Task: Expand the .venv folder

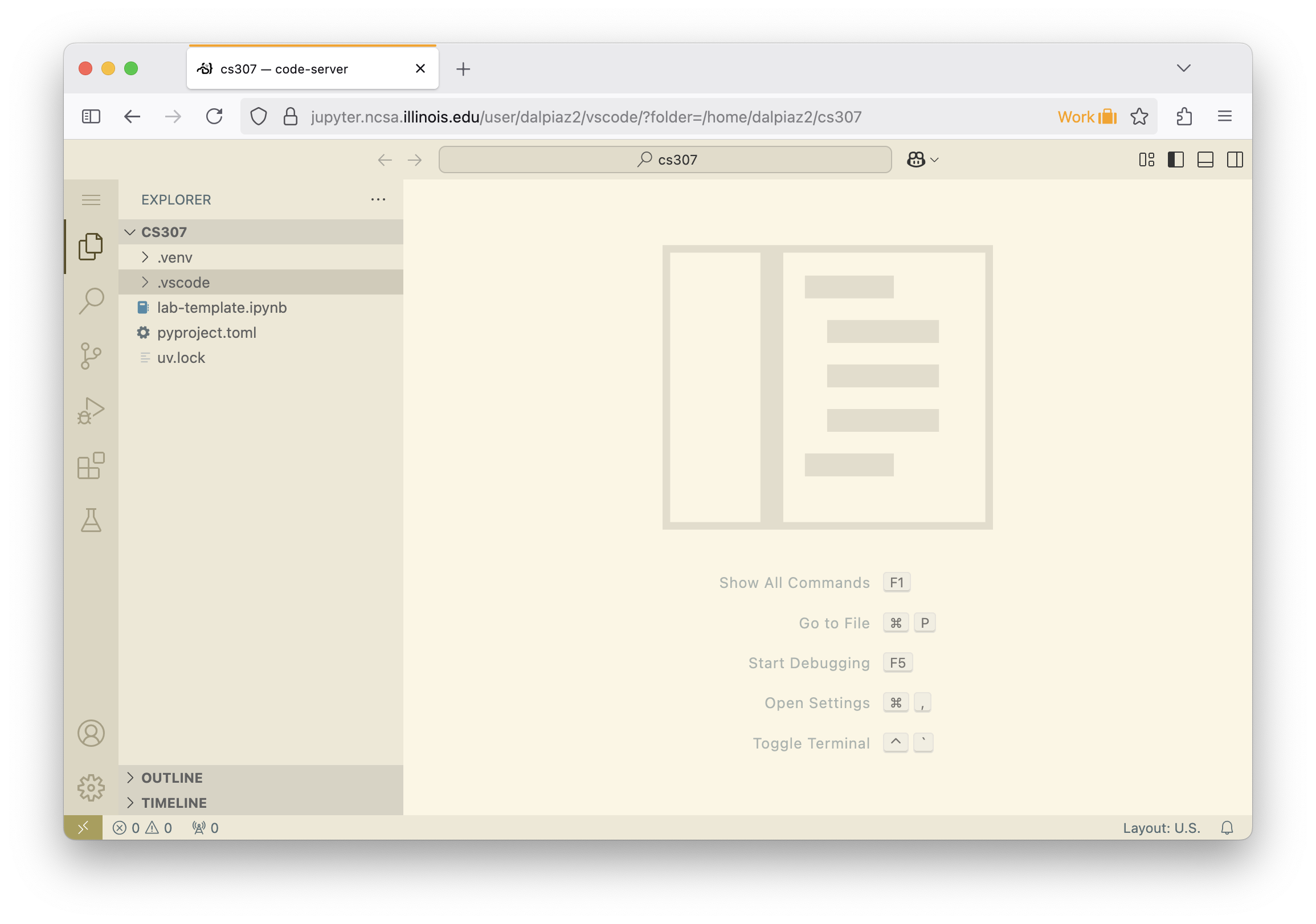Action: [x=175, y=257]
